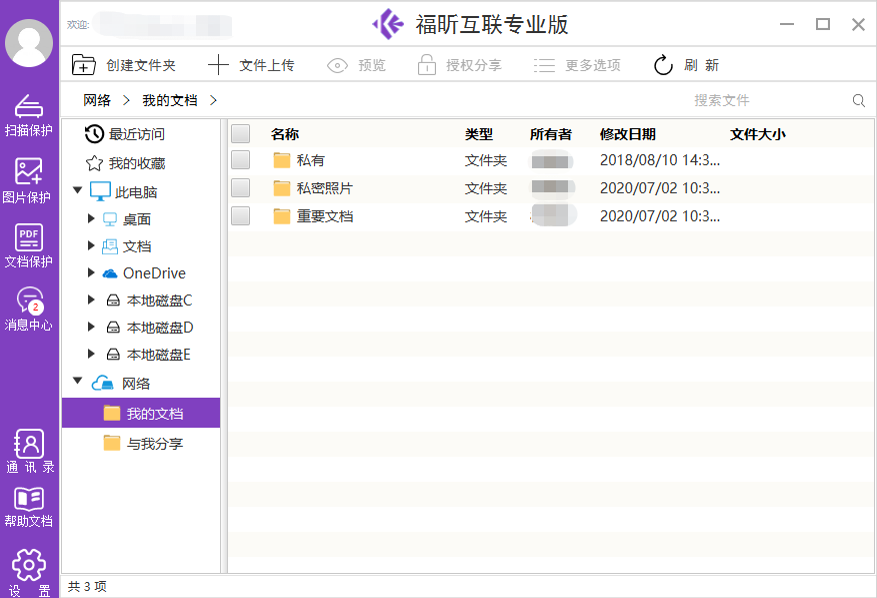Check the box for 重要文档 folder

point(241,216)
